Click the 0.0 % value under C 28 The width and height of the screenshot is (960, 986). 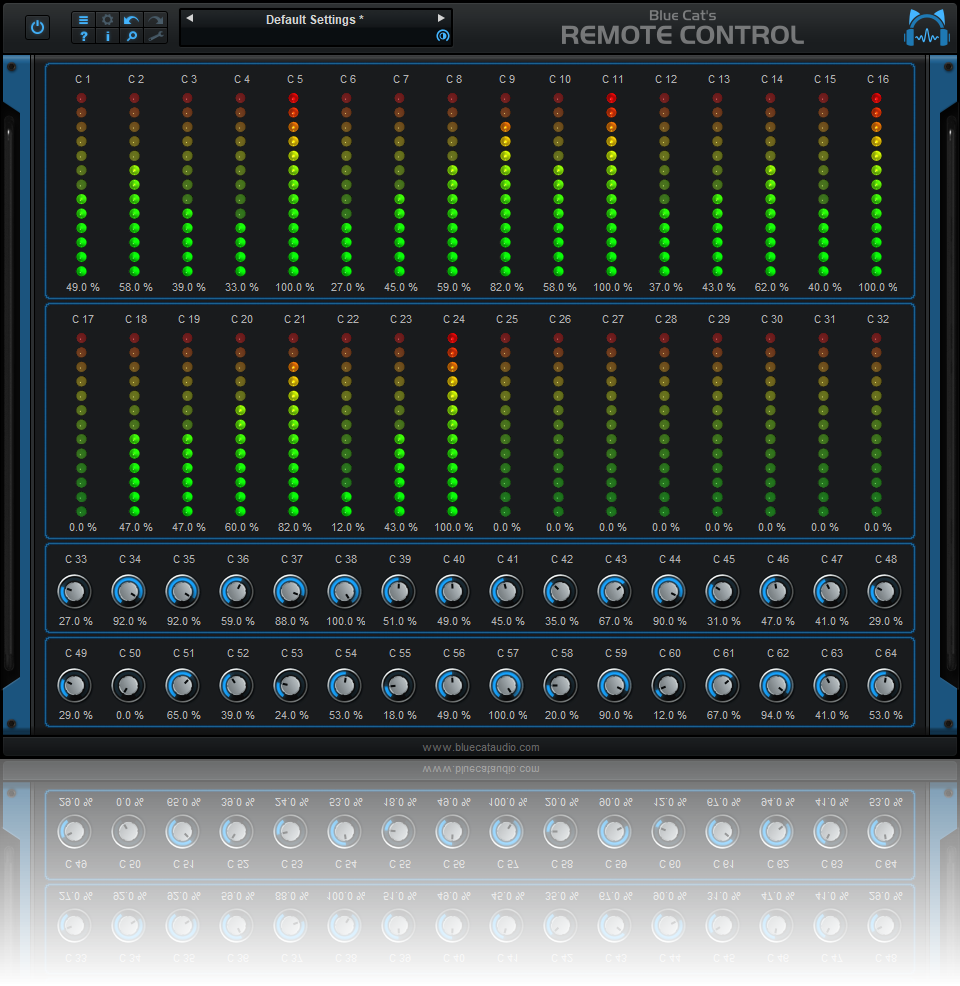click(x=666, y=528)
